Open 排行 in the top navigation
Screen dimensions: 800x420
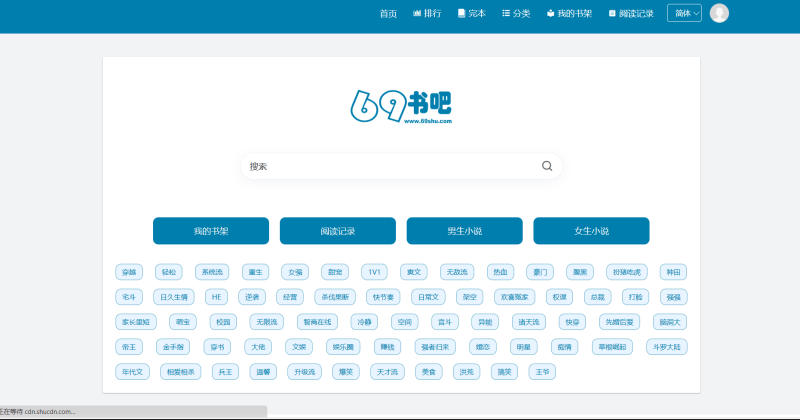click(x=427, y=13)
